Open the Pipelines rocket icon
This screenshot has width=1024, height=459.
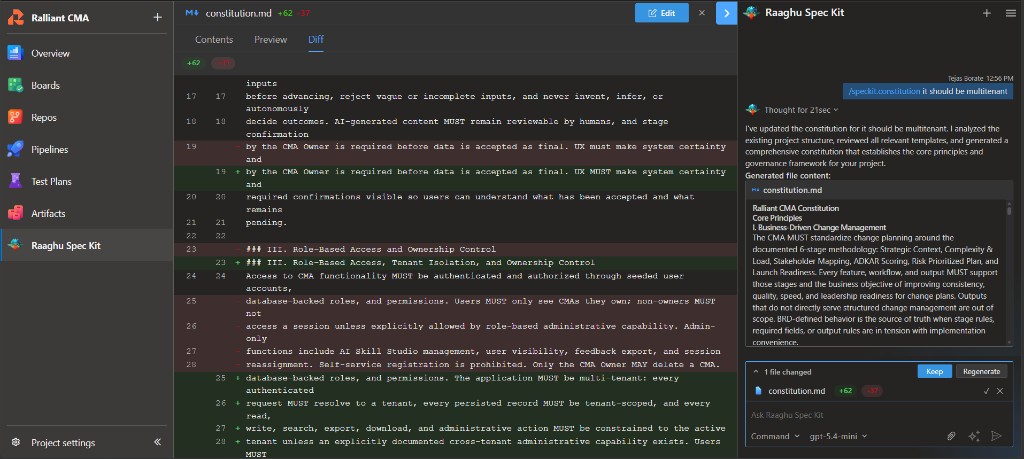pos(16,149)
